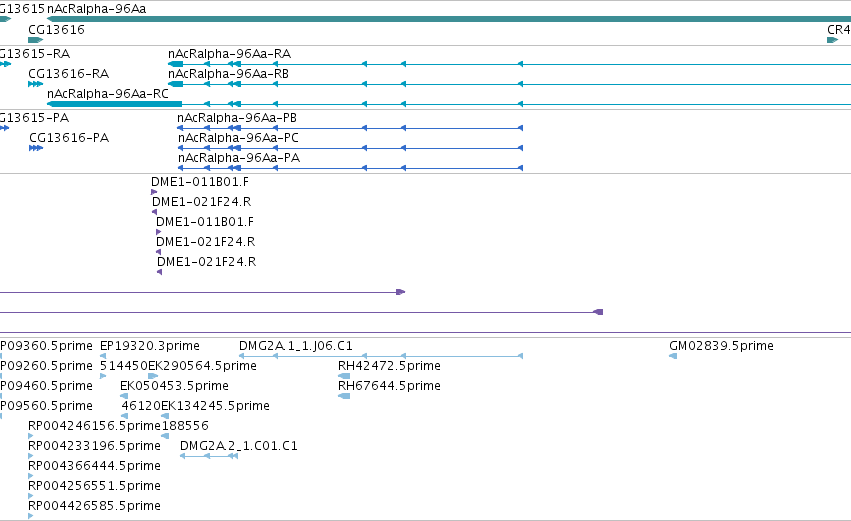Select the RP004426585.5prime label

(x=94, y=506)
